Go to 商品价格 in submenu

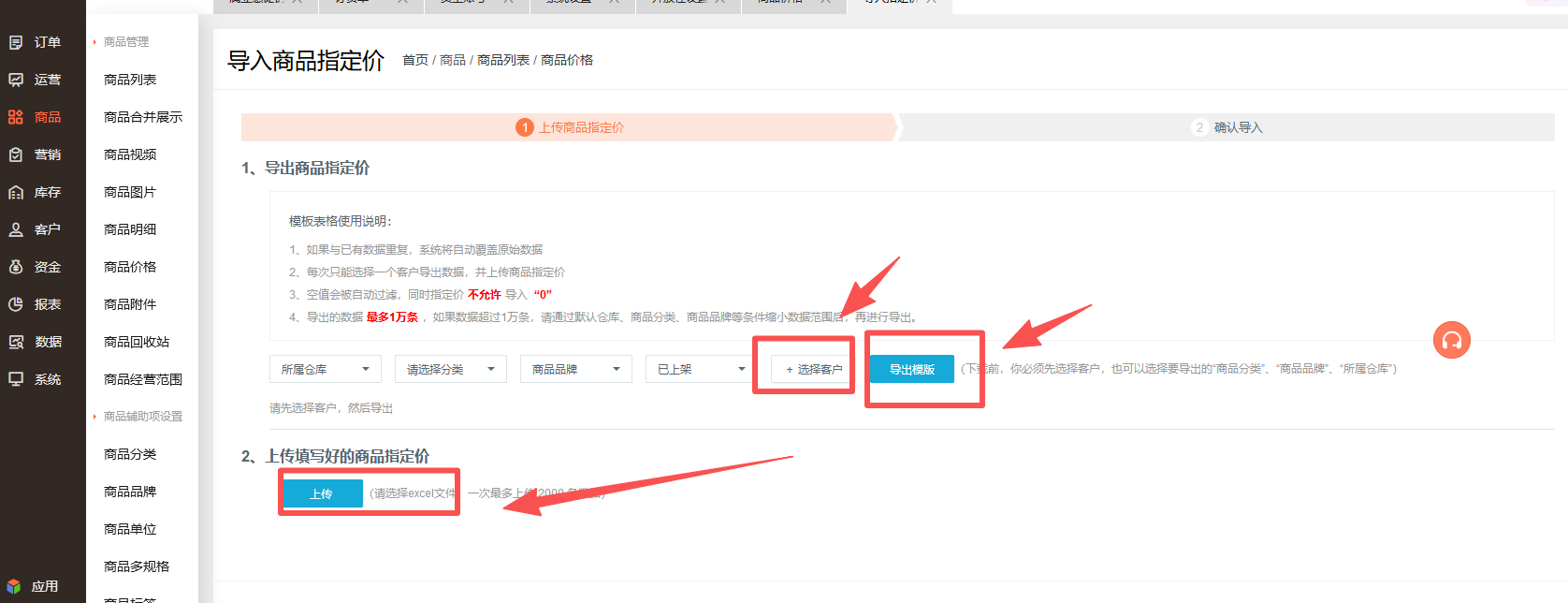pos(130,267)
